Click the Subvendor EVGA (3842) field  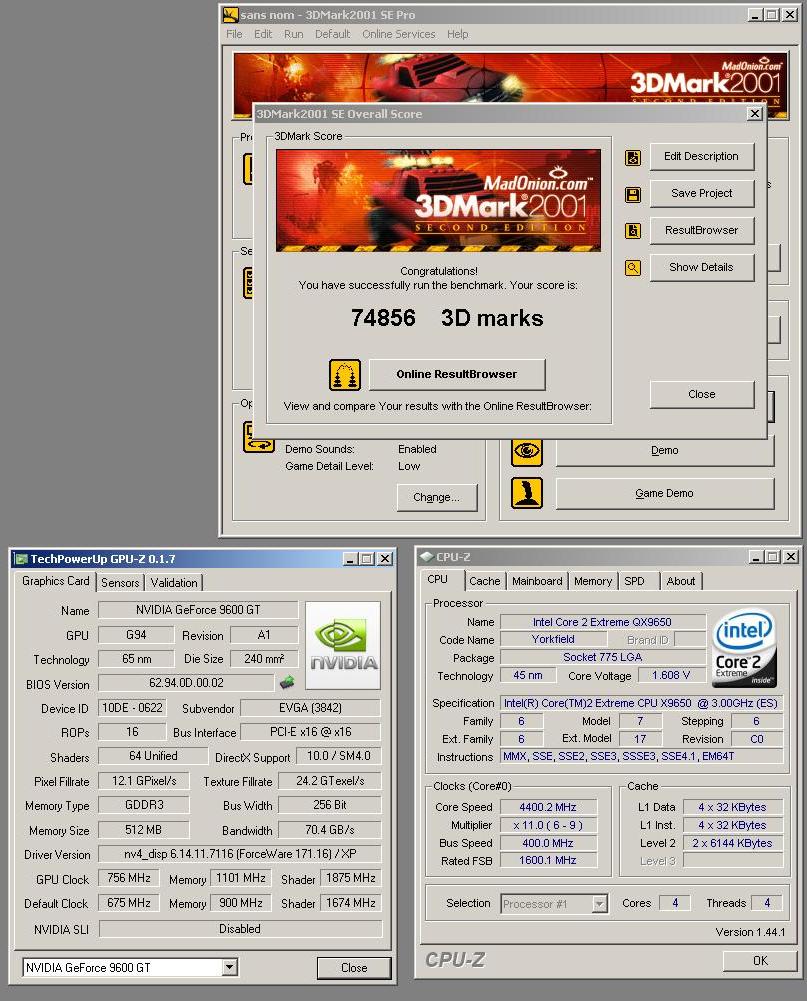coord(310,708)
